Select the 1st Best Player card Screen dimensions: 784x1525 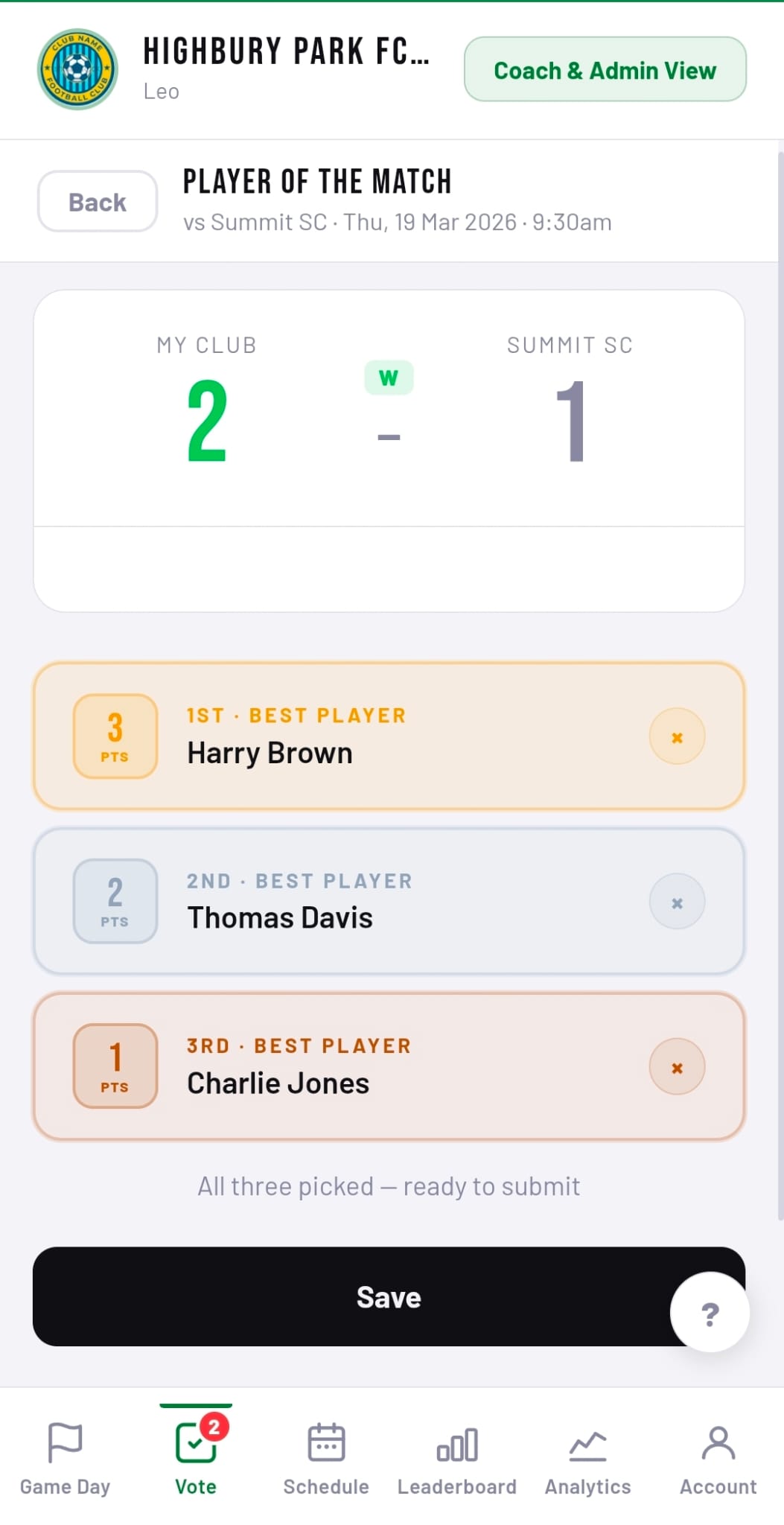(x=387, y=736)
